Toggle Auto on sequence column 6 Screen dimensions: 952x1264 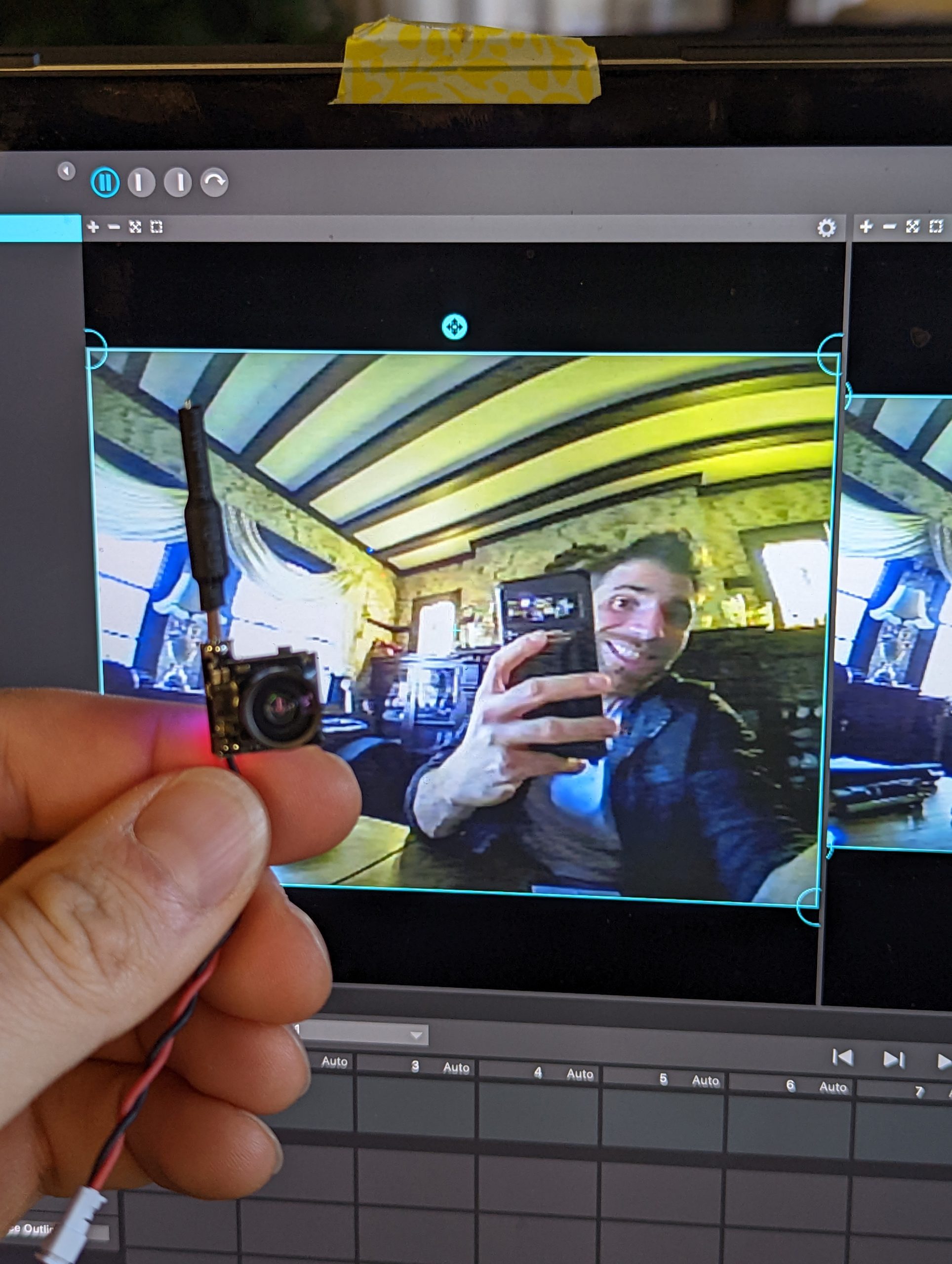(833, 1087)
